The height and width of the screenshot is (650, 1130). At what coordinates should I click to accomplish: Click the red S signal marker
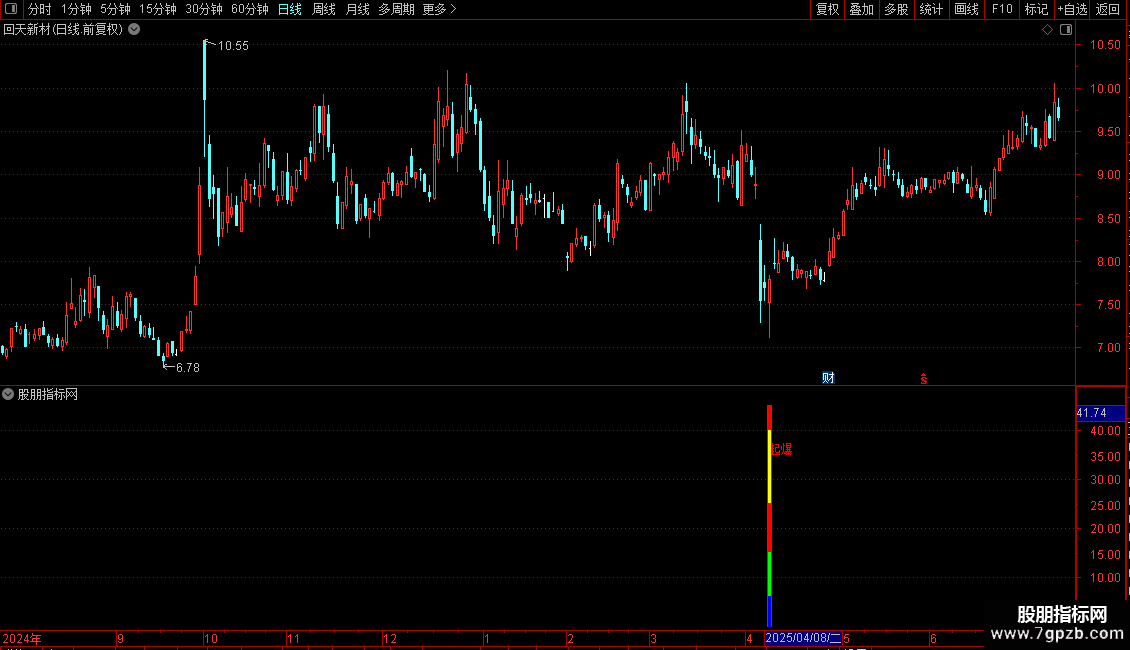923,379
